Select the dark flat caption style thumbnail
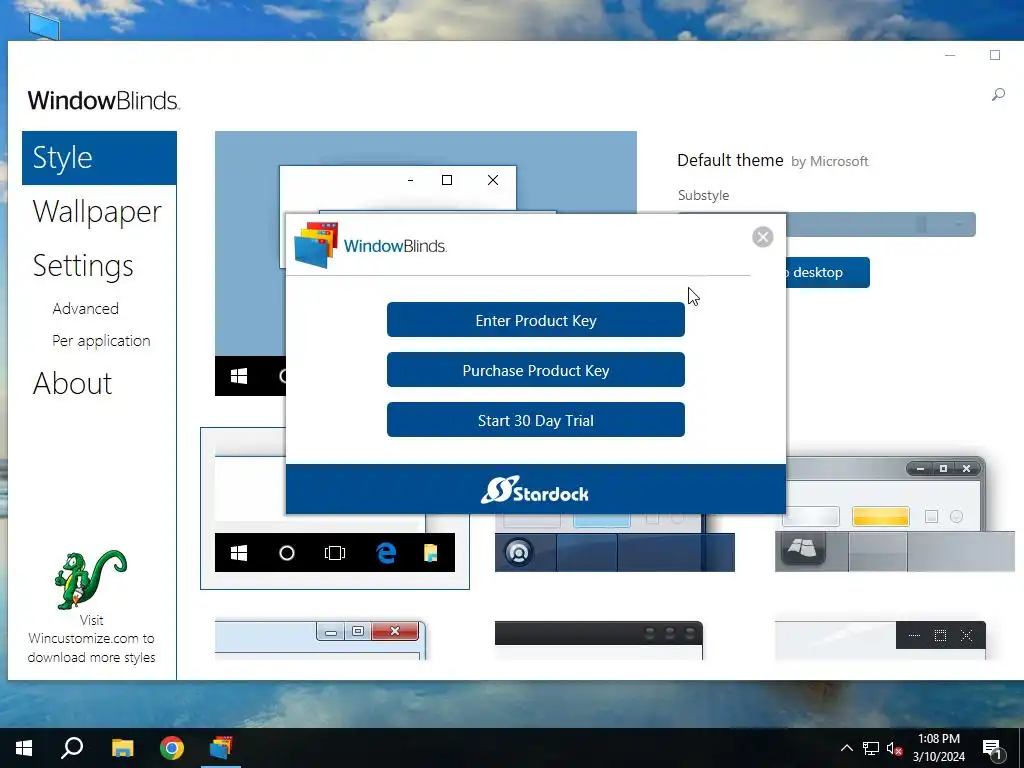Screen dimensions: 1024x768 point(880,640)
